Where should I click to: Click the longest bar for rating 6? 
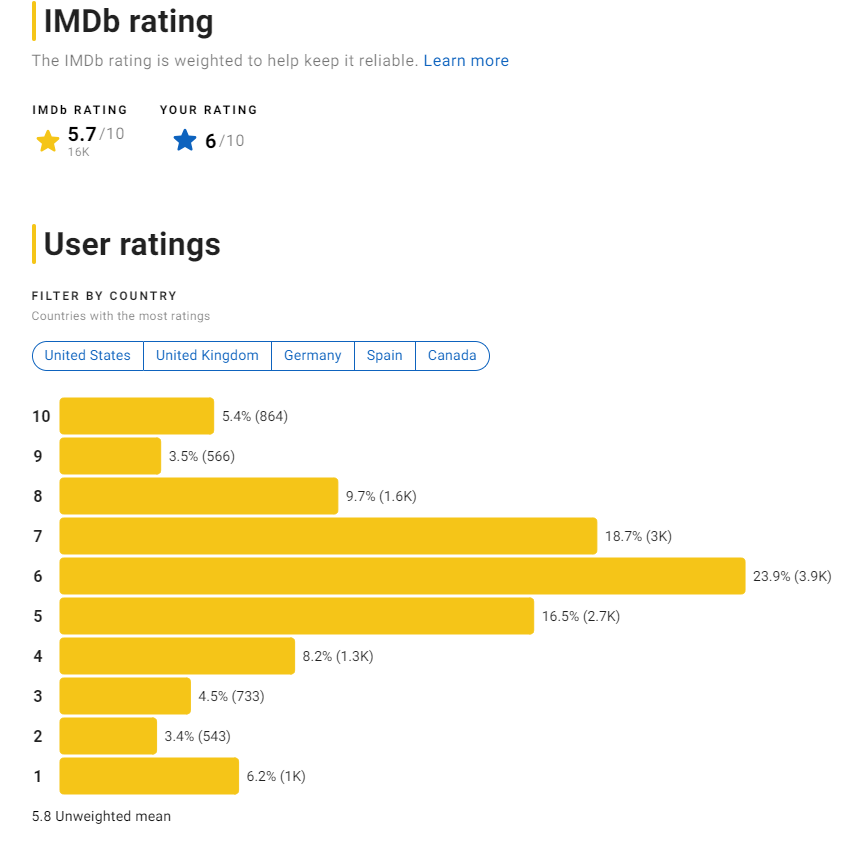pyautogui.click(x=400, y=575)
